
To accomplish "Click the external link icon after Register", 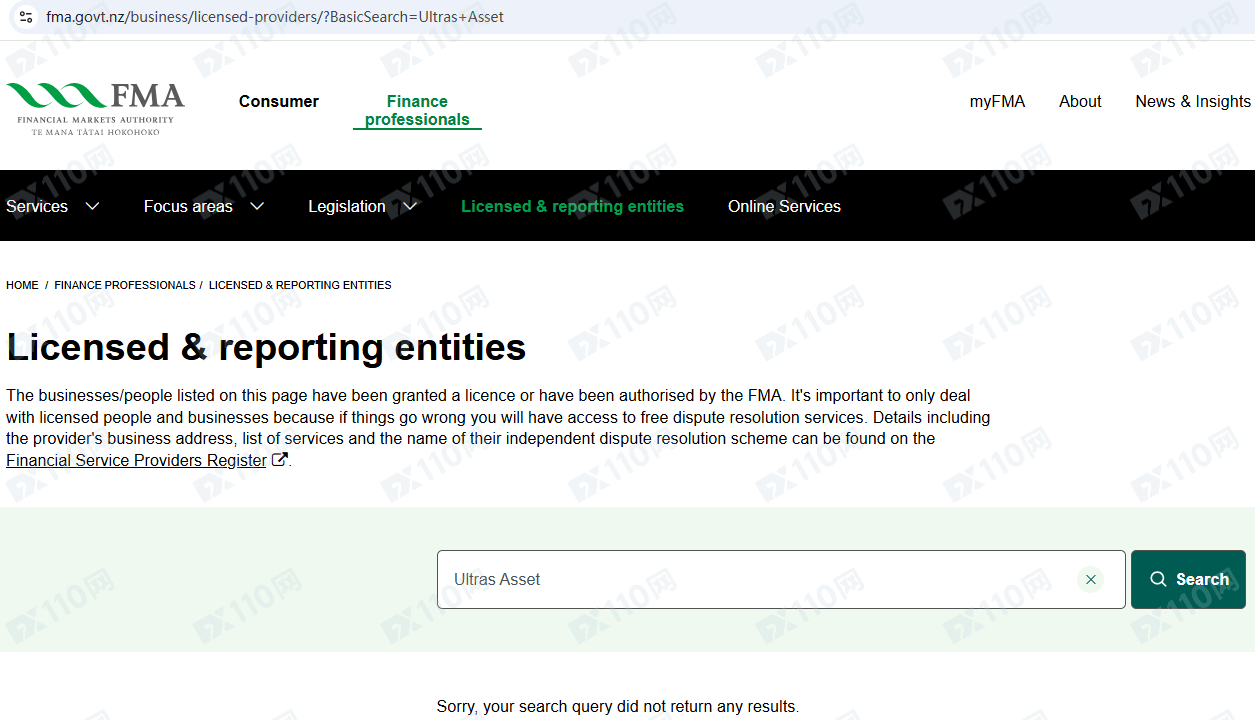I will [280, 460].
